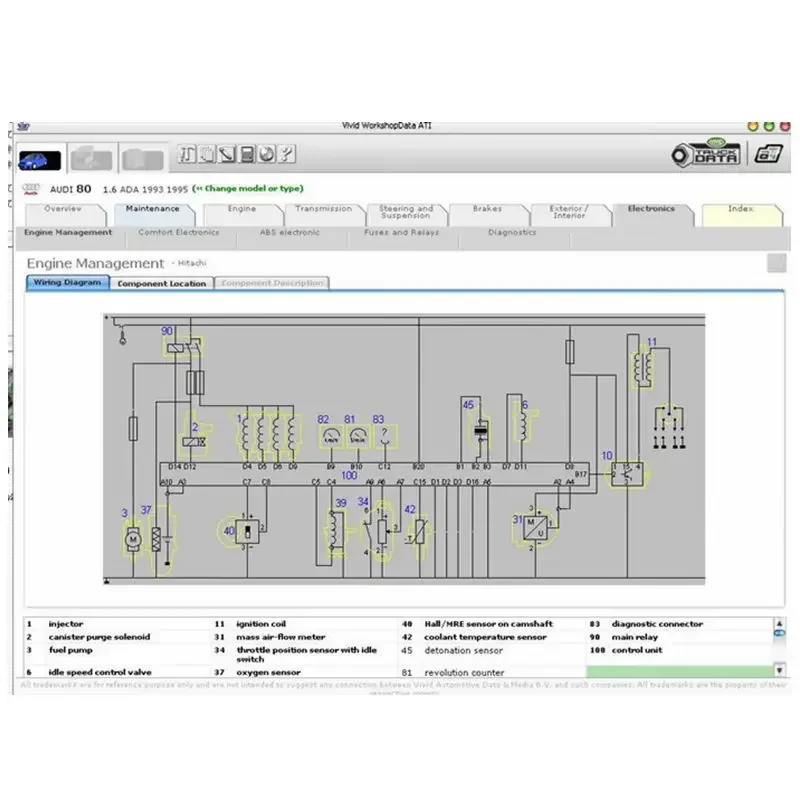Click the globe icon in the toolbar
The width and height of the screenshot is (800, 800).
click(267, 154)
